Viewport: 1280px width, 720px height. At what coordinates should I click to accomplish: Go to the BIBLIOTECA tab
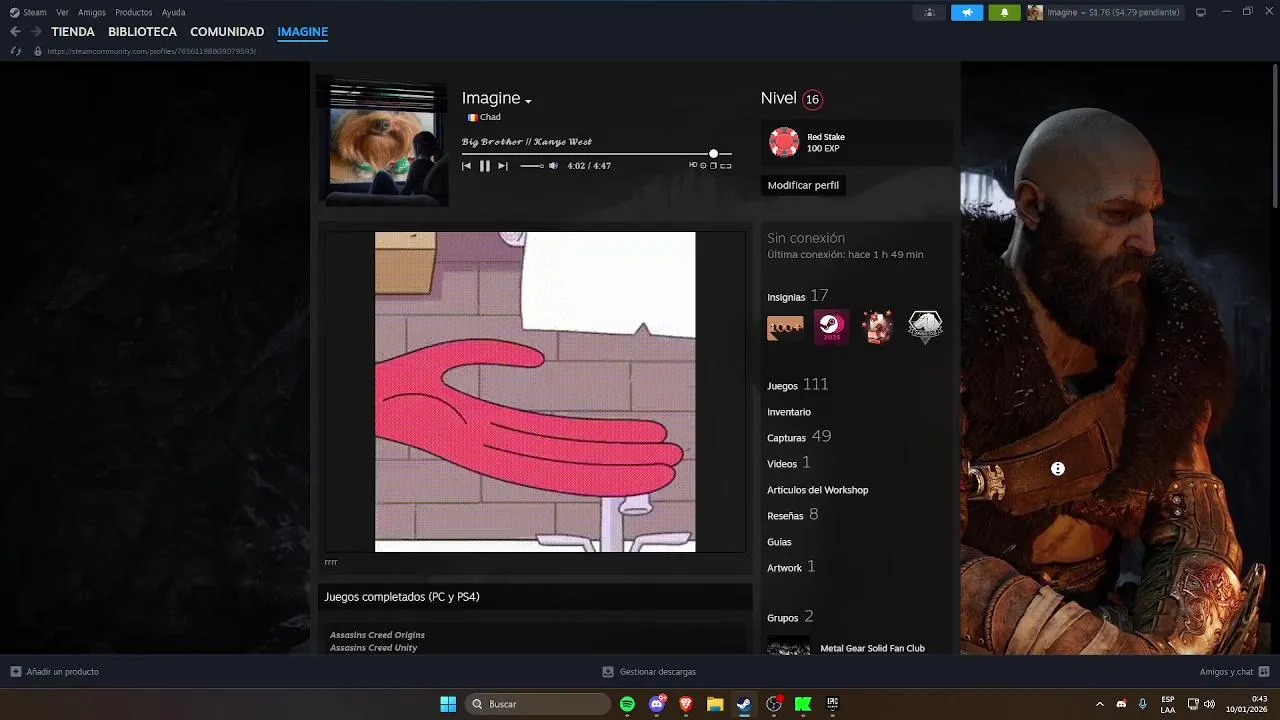pos(142,32)
